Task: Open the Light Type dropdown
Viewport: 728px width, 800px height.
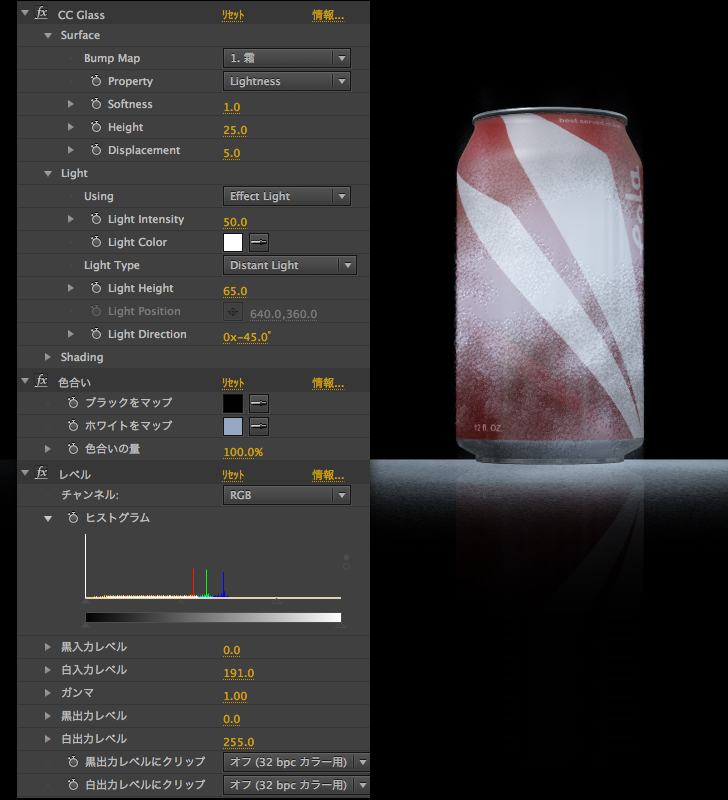Action: click(289, 265)
